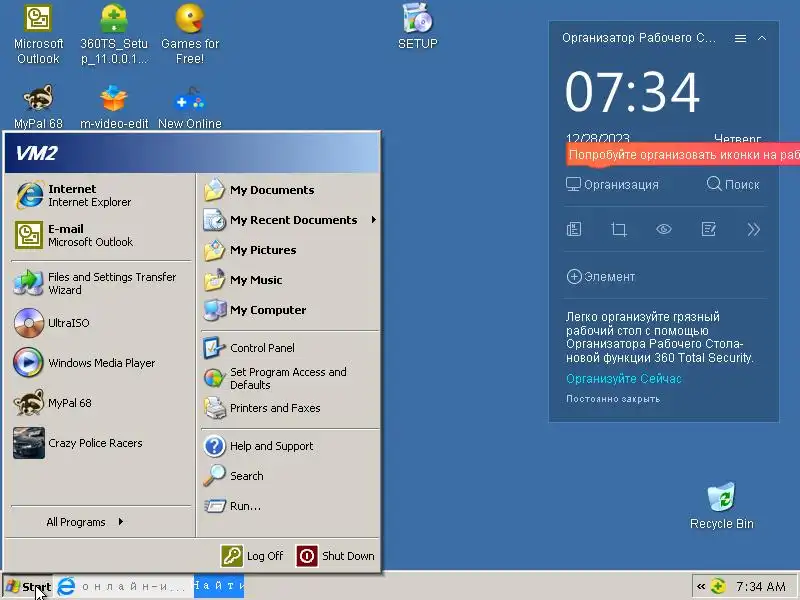Click red tooltip Попробуйте организовать иконки

point(683,155)
